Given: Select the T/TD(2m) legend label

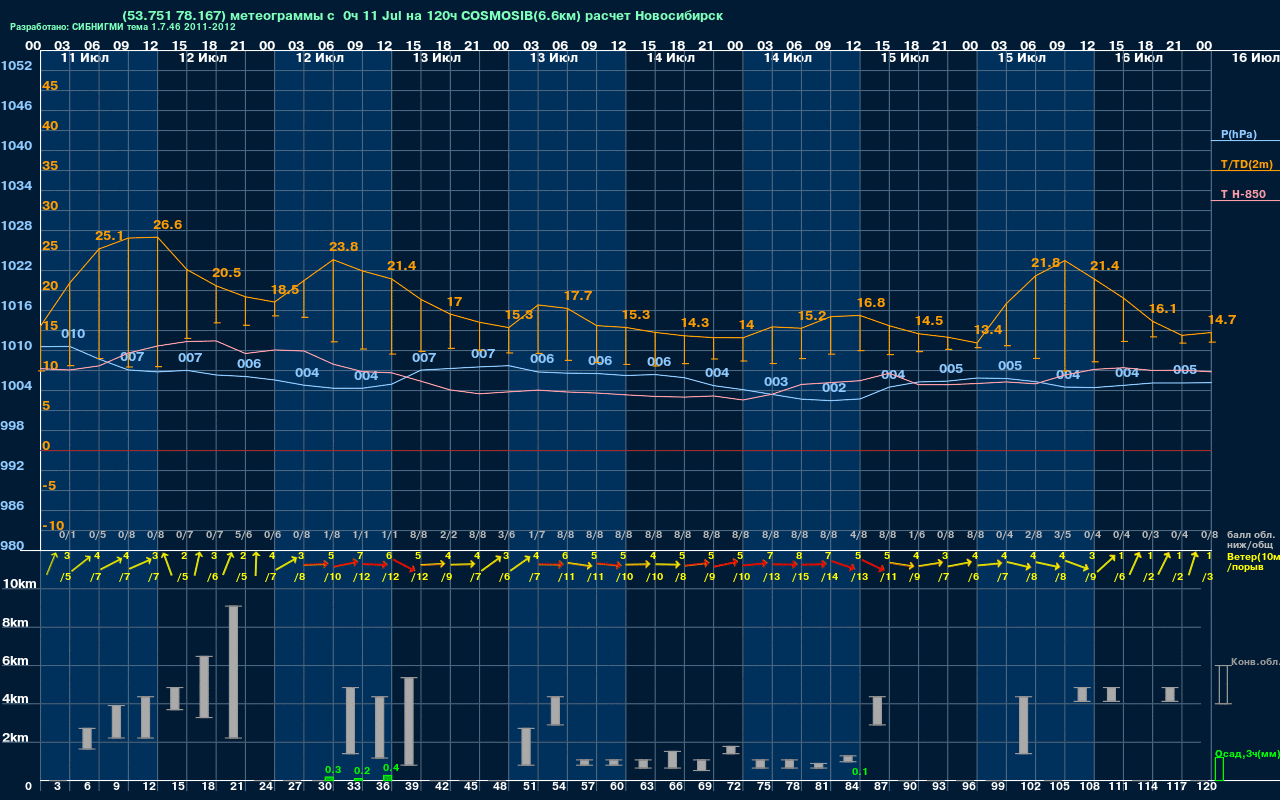Looking at the screenshot, I should (x=1245, y=164).
